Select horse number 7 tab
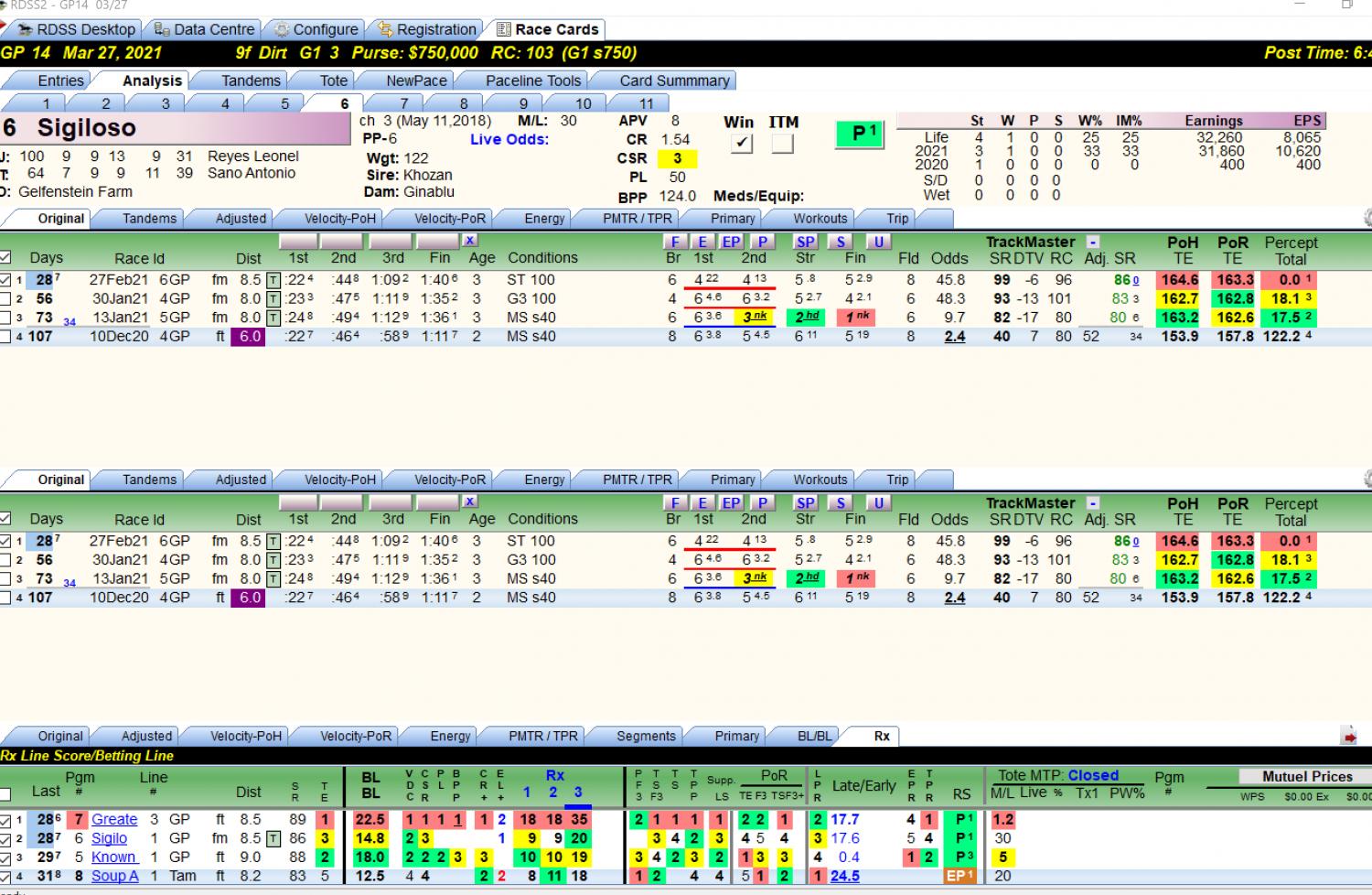1372x895 pixels. 404,103
